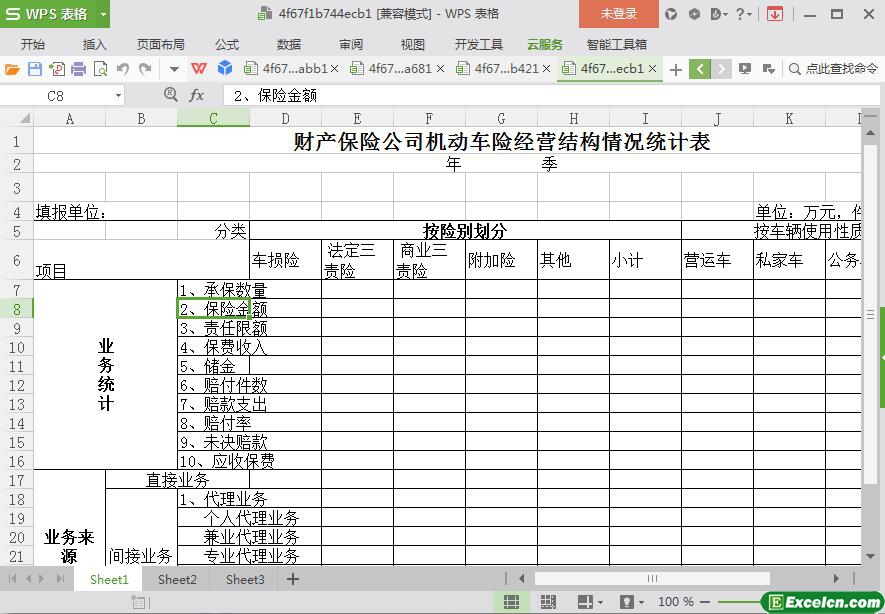
Task: Open file with the folder icon
Action: click(x=12, y=69)
